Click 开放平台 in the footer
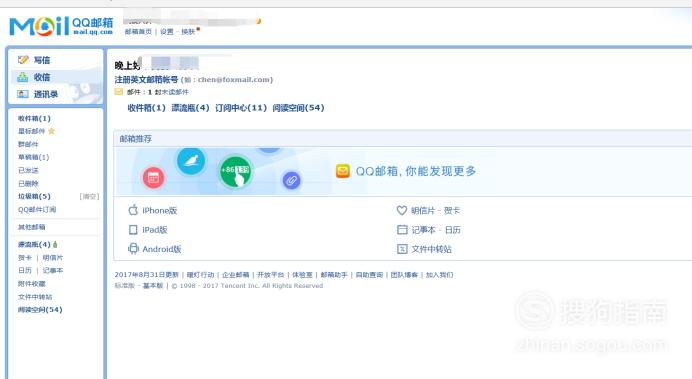692x379 pixels. click(271, 275)
